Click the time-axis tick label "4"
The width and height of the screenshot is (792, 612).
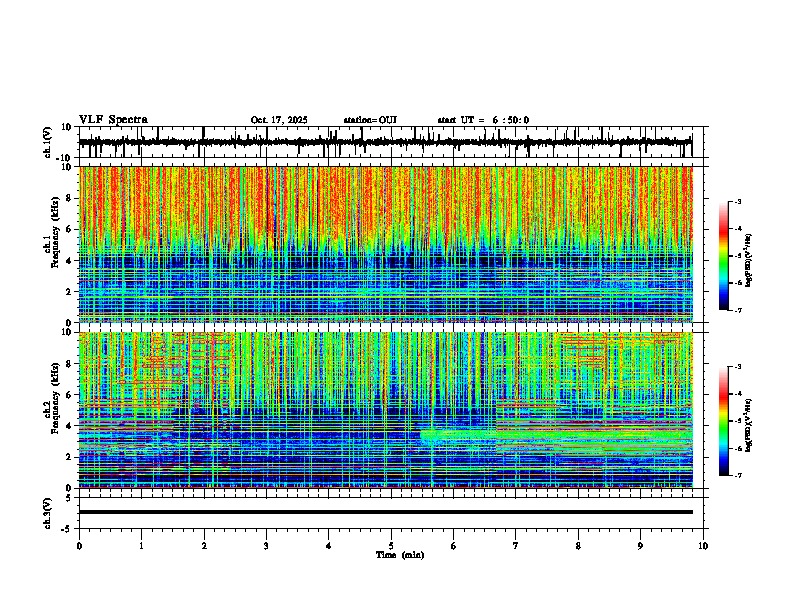click(x=329, y=546)
